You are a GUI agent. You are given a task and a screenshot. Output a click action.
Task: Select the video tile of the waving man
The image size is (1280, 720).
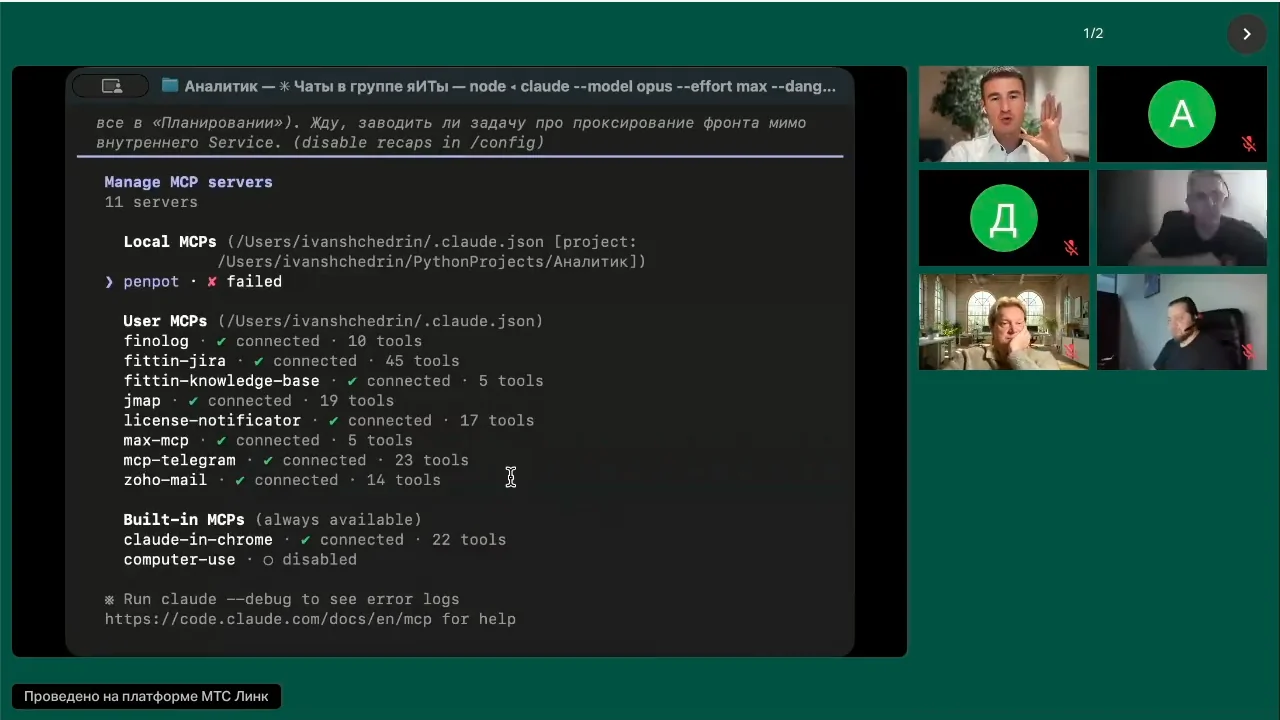(x=1004, y=114)
